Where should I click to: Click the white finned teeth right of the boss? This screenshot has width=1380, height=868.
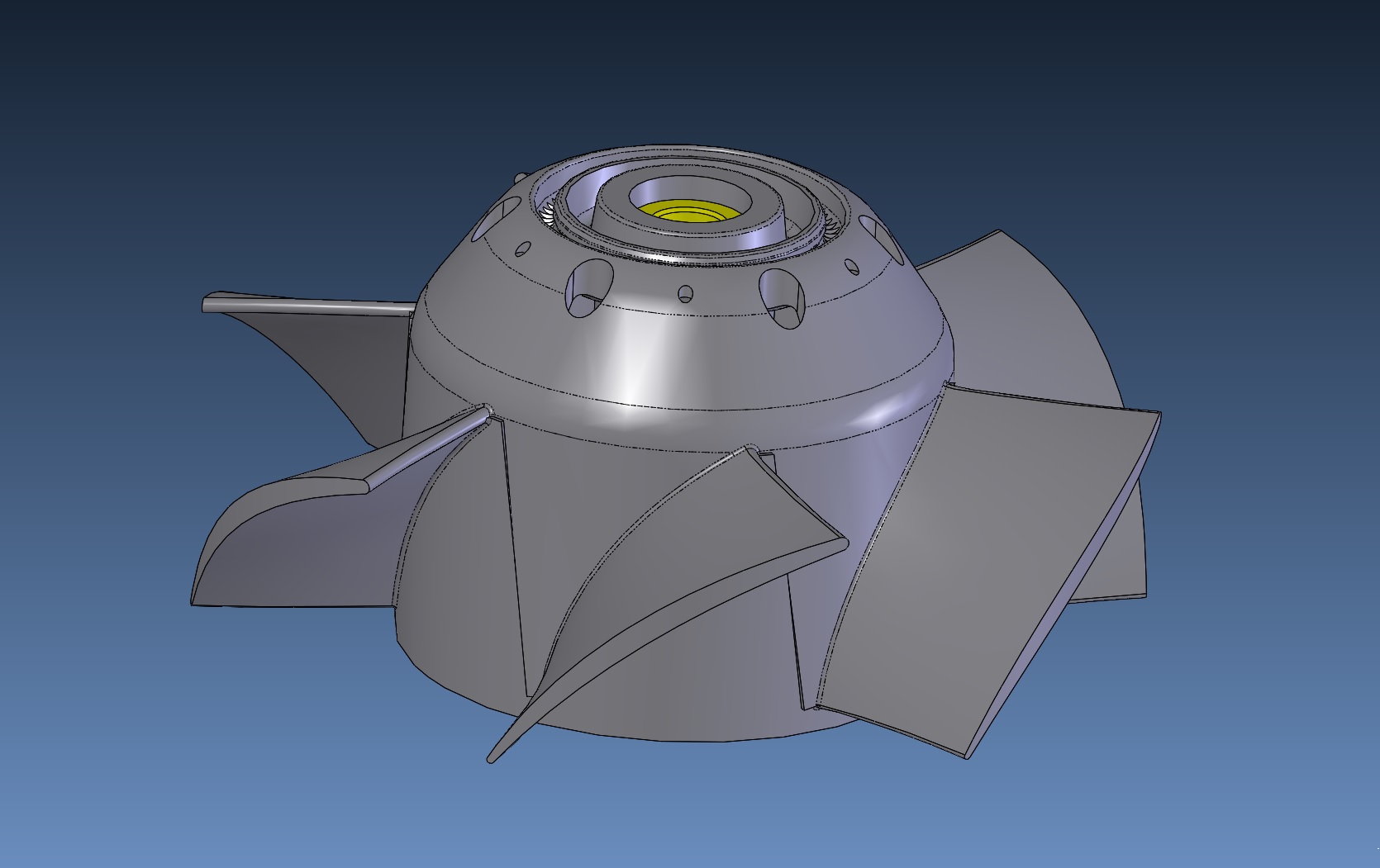pos(829,228)
